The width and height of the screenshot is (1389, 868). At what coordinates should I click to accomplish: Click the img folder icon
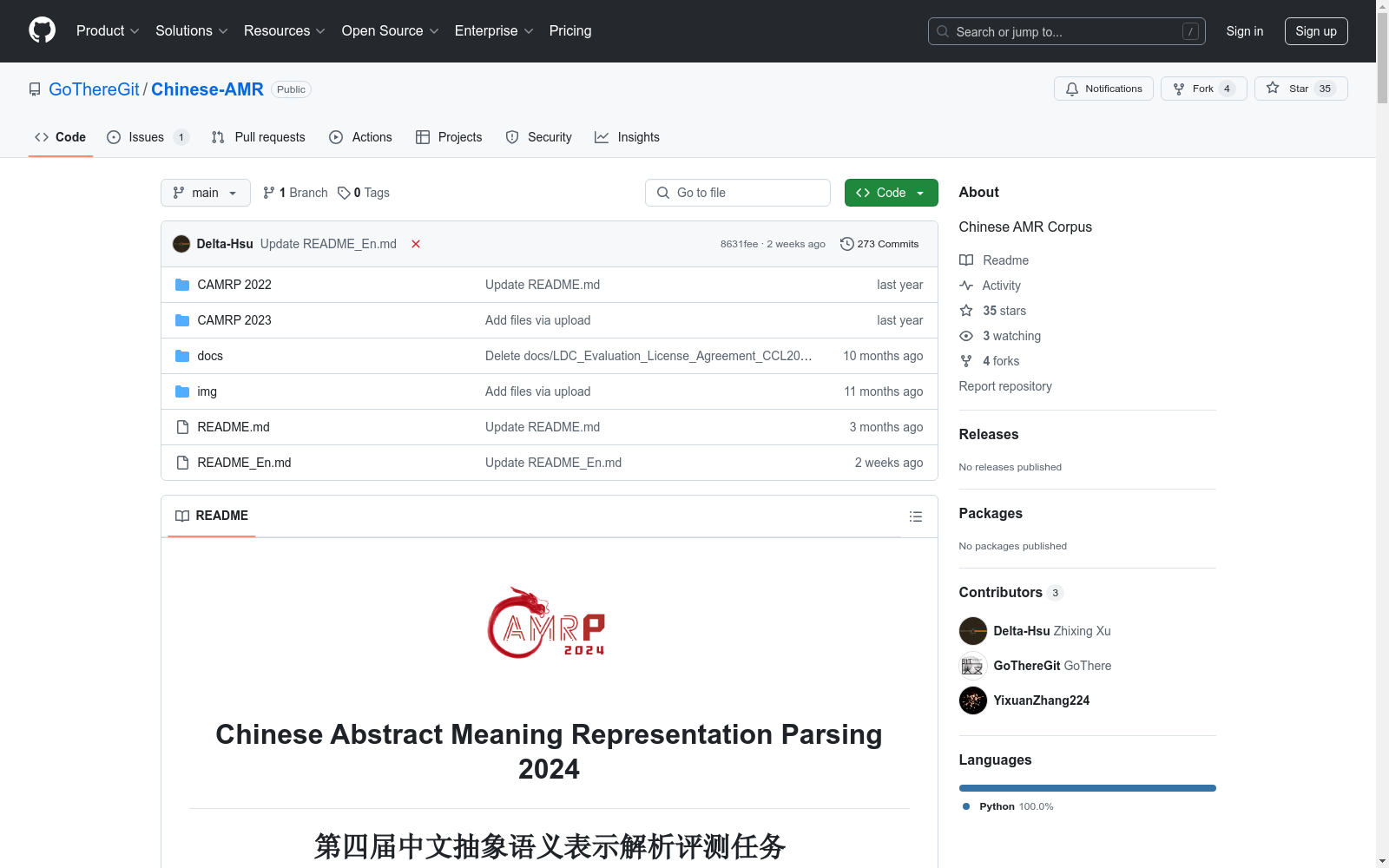[x=182, y=391]
